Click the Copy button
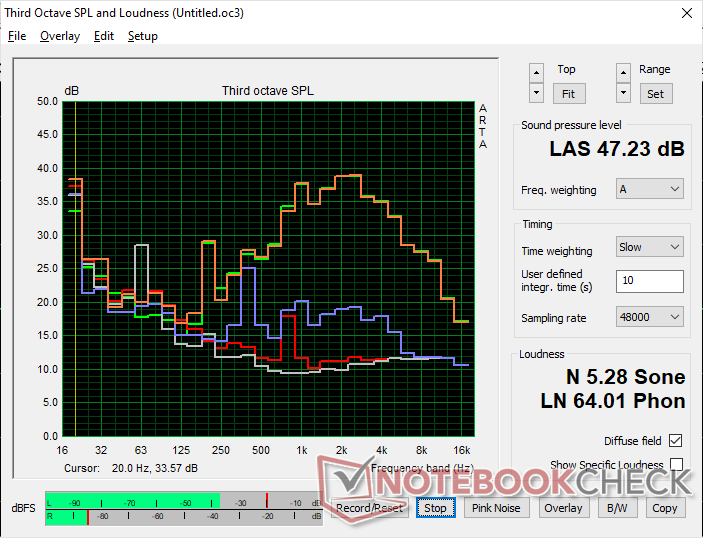703x538 pixels. click(665, 508)
